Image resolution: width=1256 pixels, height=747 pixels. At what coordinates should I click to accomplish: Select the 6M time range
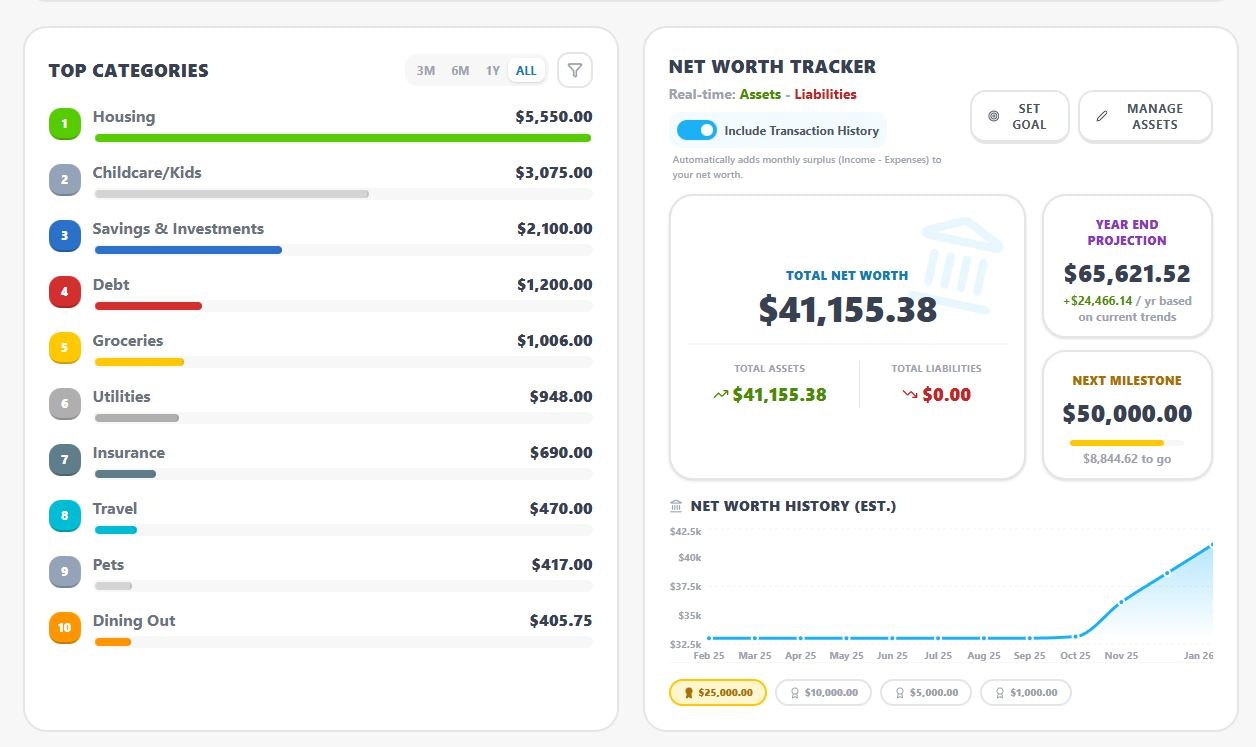(x=459, y=70)
